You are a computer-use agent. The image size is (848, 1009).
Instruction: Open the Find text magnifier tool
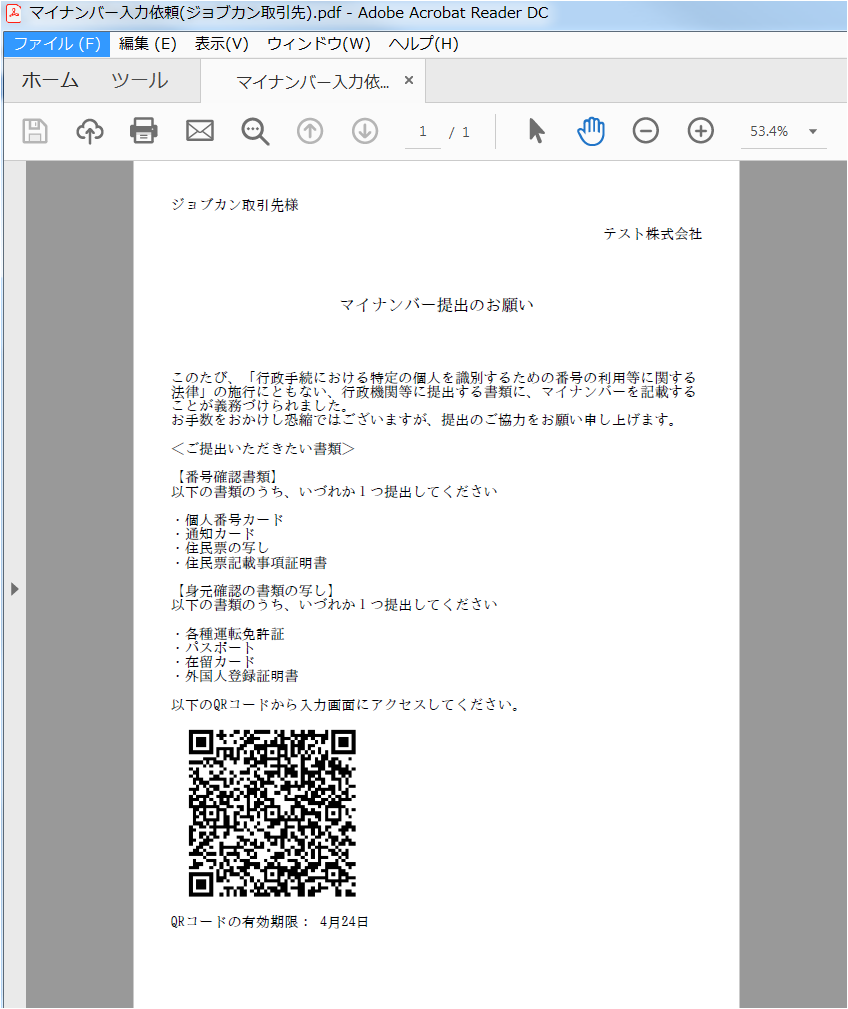[x=255, y=131]
